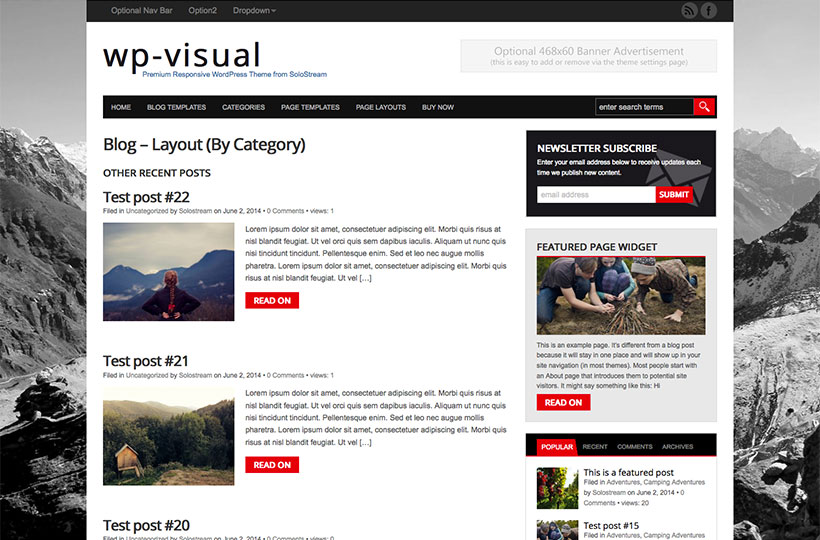Open BLOG TEMPLATES menu item
Viewport: 820px width, 540px height.
(x=176, y=107)
